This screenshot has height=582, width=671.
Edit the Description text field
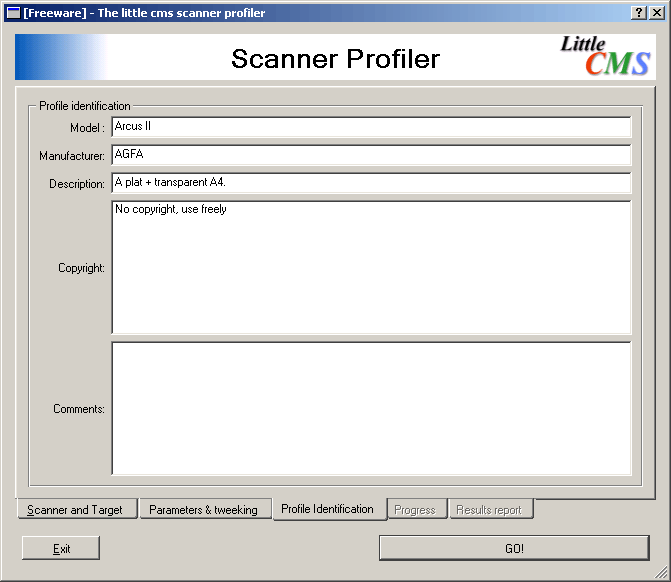coord(371,183)
